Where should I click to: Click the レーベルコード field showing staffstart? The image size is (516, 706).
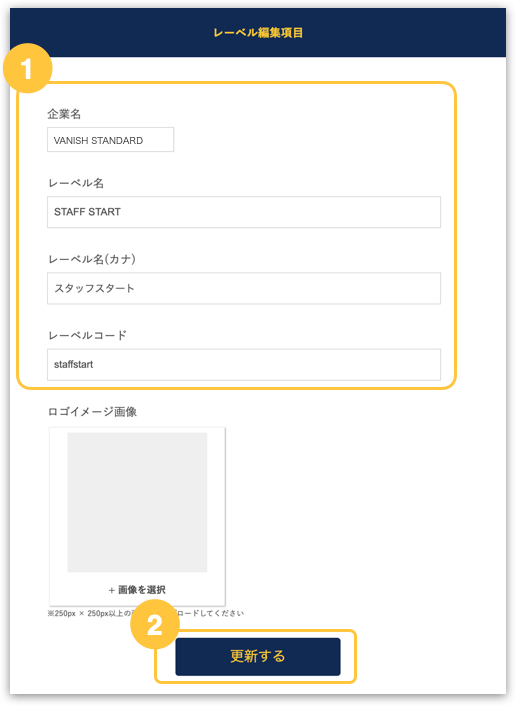[x=244, y=365]
